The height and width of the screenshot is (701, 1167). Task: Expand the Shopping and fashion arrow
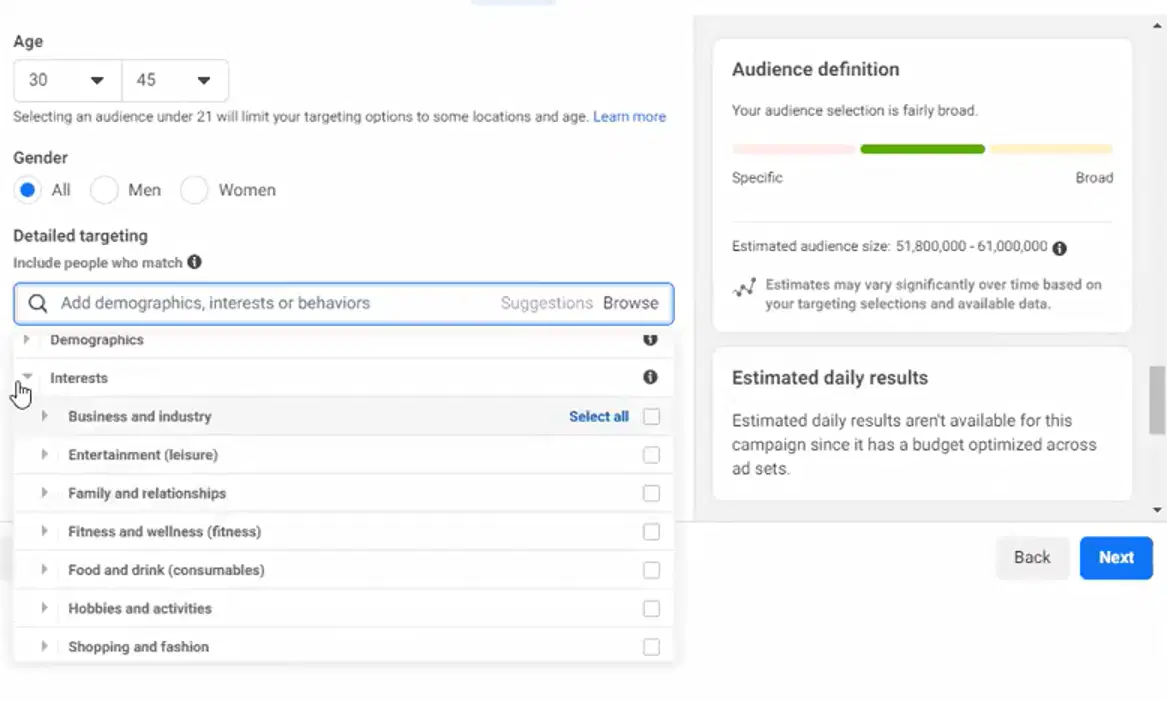coord(45,646)
